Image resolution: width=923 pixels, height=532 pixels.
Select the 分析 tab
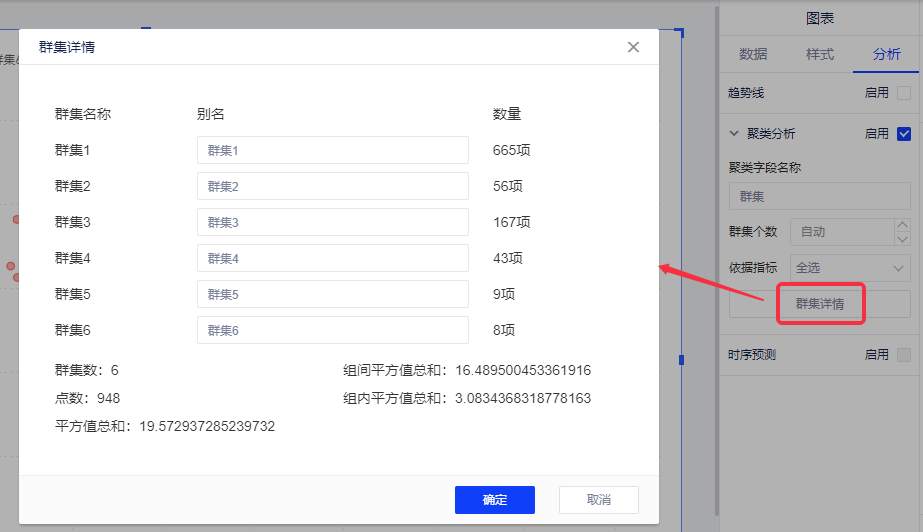[x=886, y=55]
